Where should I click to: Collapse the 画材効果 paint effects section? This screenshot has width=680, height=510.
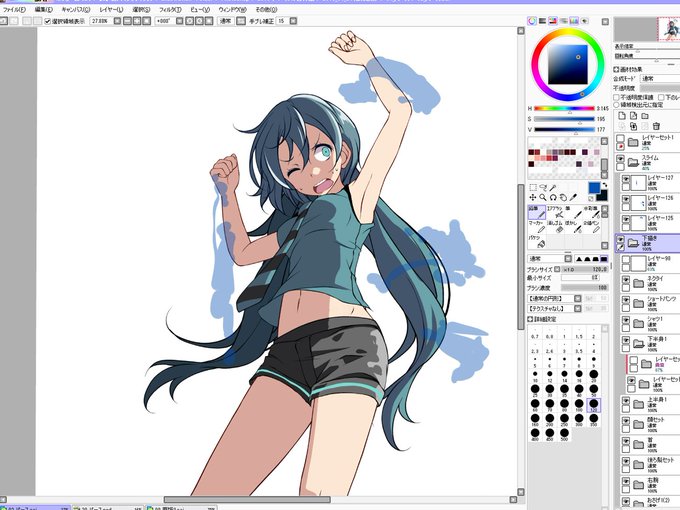(616, 69)
